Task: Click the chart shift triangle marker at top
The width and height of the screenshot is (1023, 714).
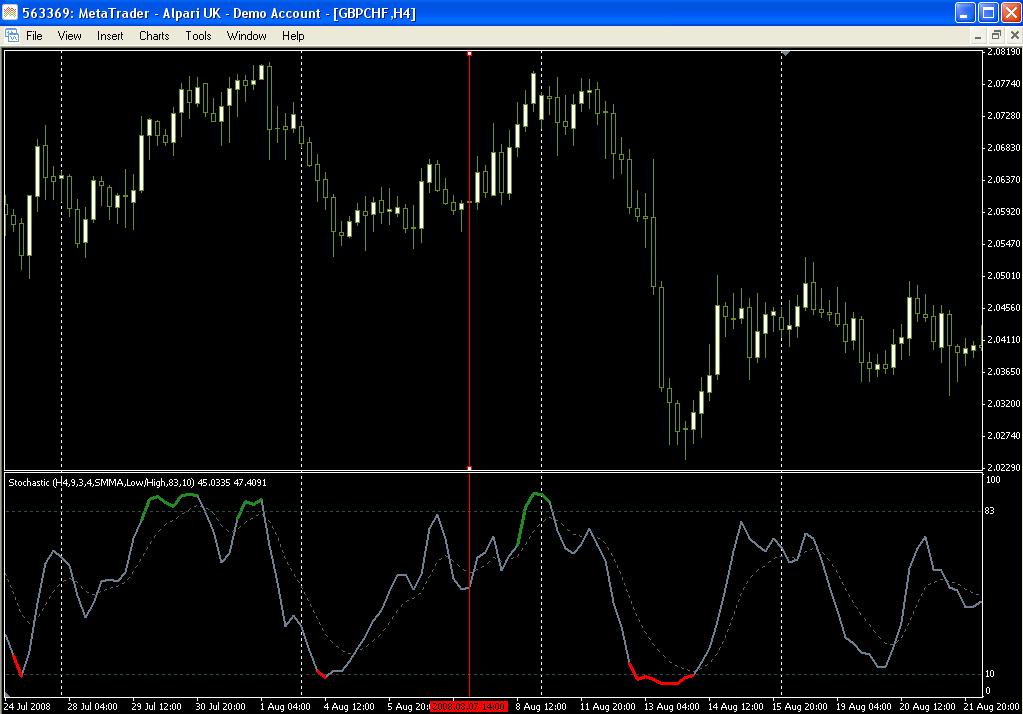Action: point(786,52)
